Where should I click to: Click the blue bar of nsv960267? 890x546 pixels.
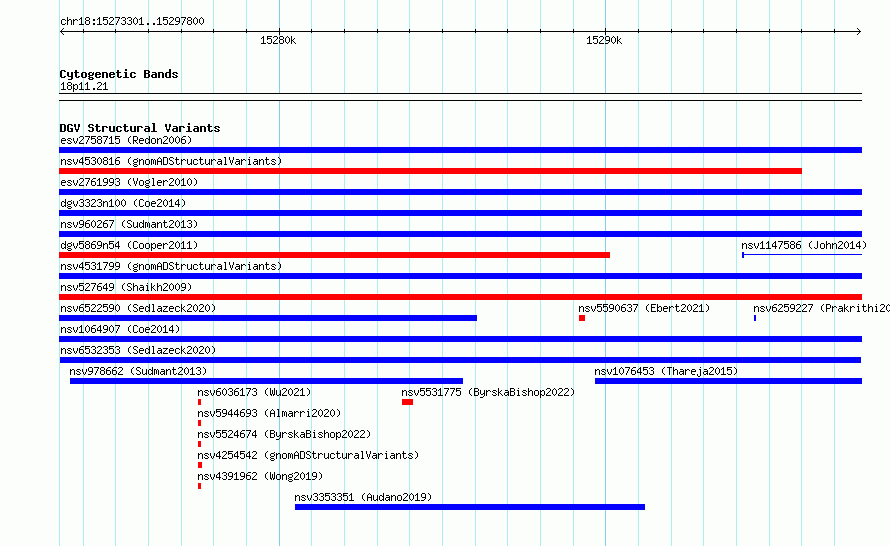click(x=460, y=234)
